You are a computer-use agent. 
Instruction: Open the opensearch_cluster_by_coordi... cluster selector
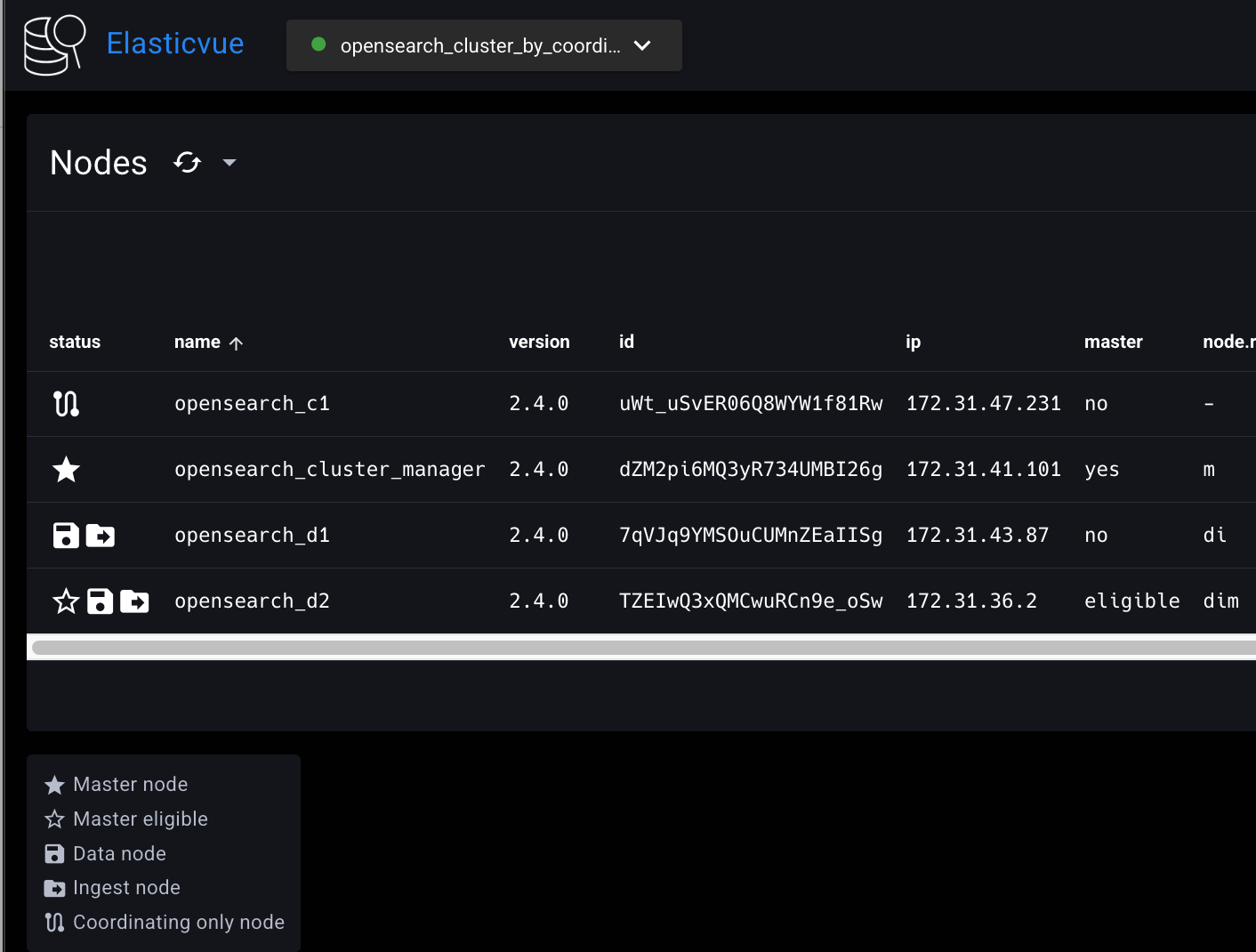pyautogui.click(x=484, y=45)
